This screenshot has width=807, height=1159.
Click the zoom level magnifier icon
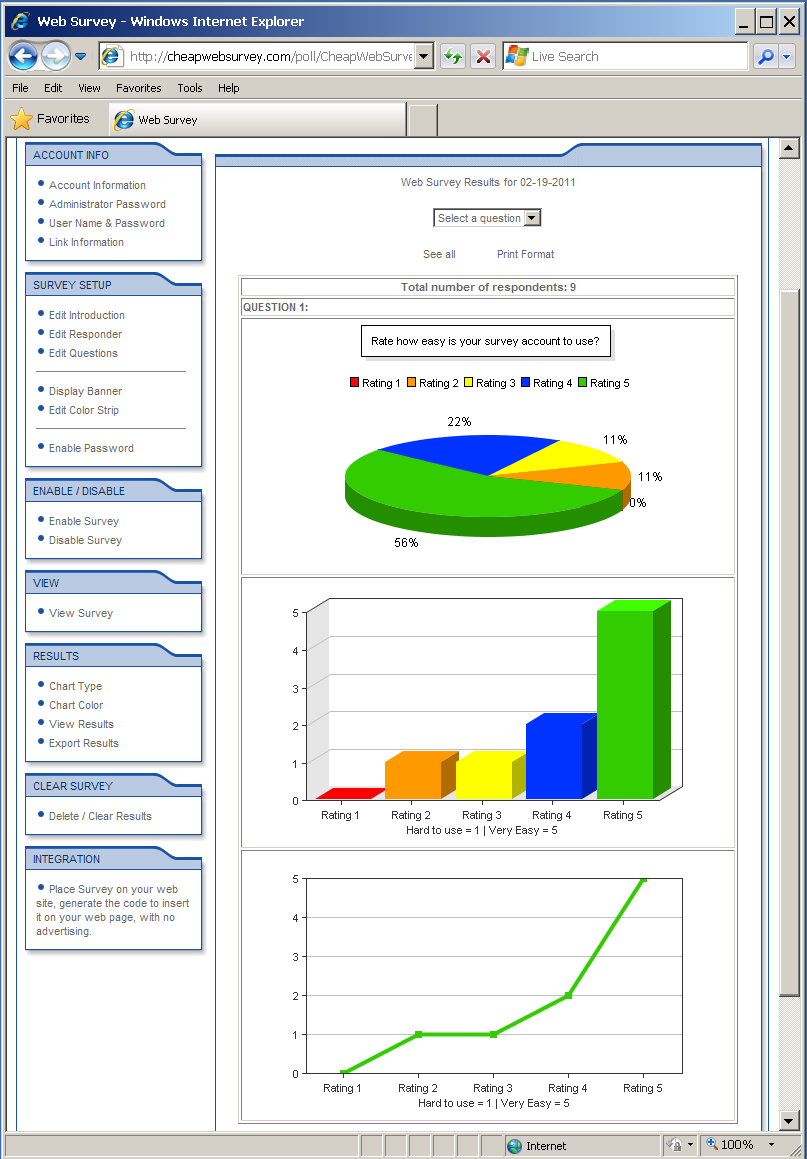click(713, 1144)
